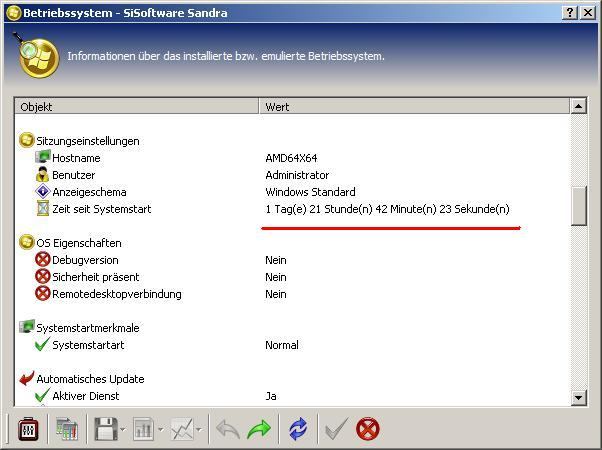Click the help question mark button
The height and width of the screenshot is (450, 602).
coord(570,13)
